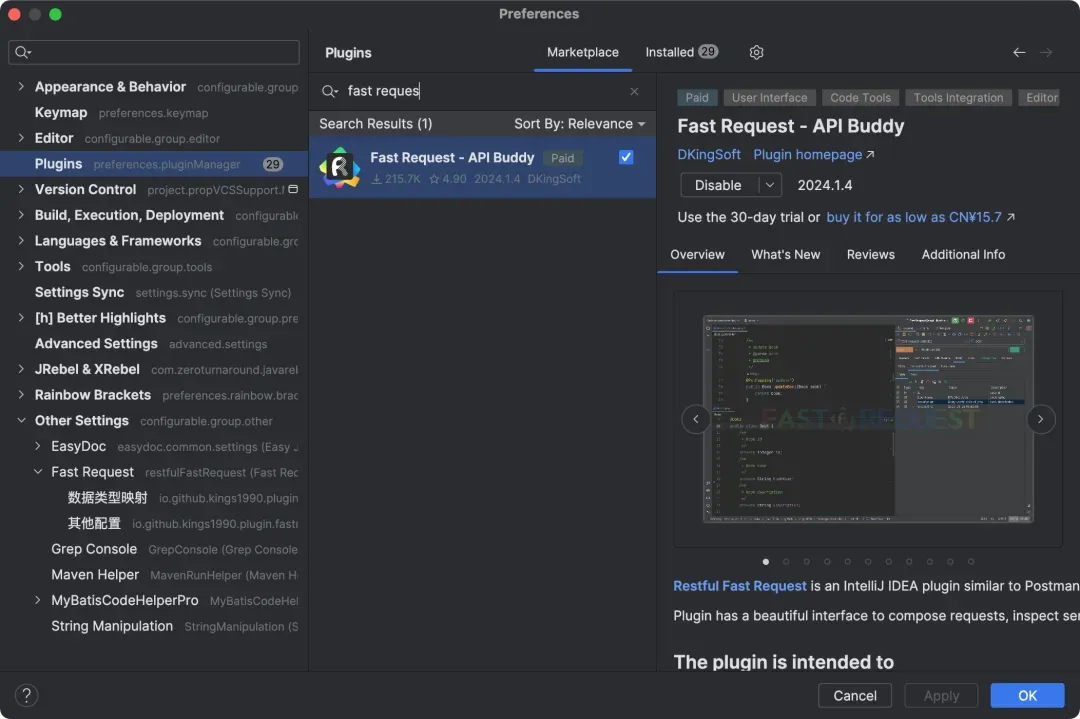Click the Paid tag in plugin details

696,98
